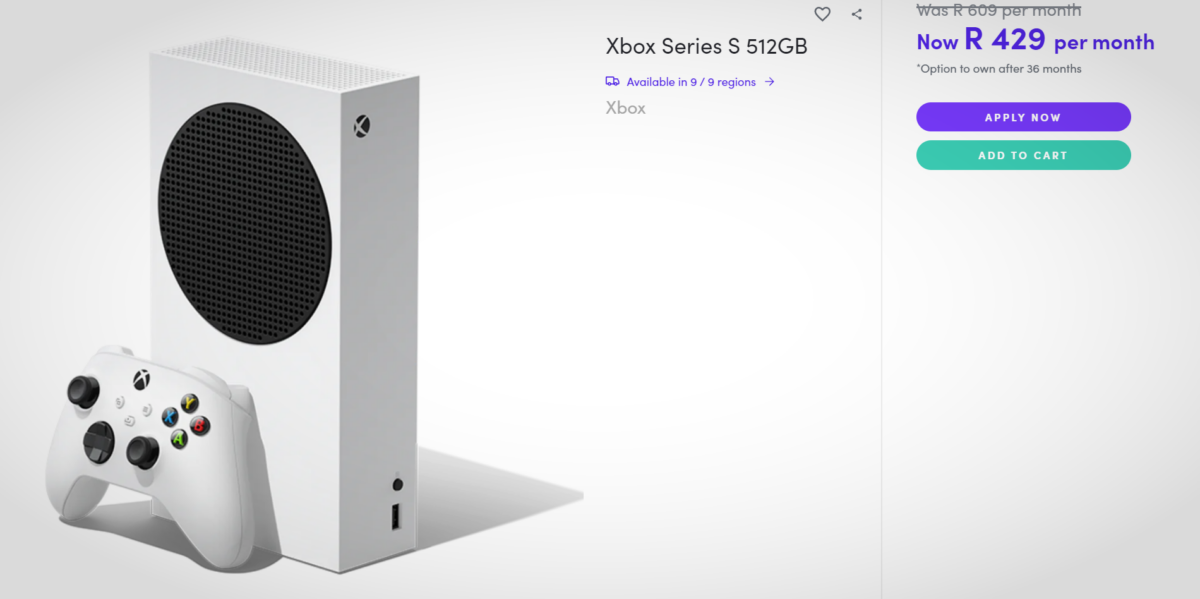Click the APPLY NOW button
Screen dimensions: 1200x599
1023,117
